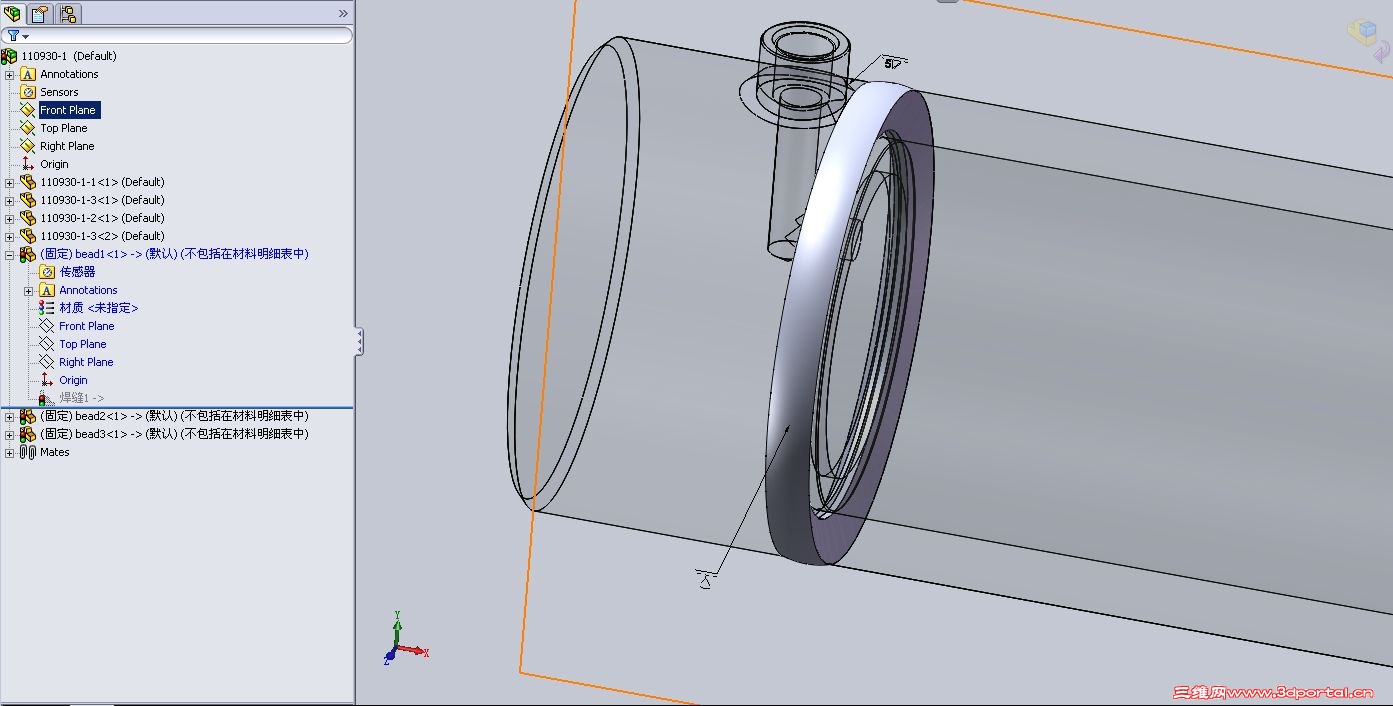Select the weld symbol below the ring
This screenshot has height=706, width=1393.
coord(707,577)
